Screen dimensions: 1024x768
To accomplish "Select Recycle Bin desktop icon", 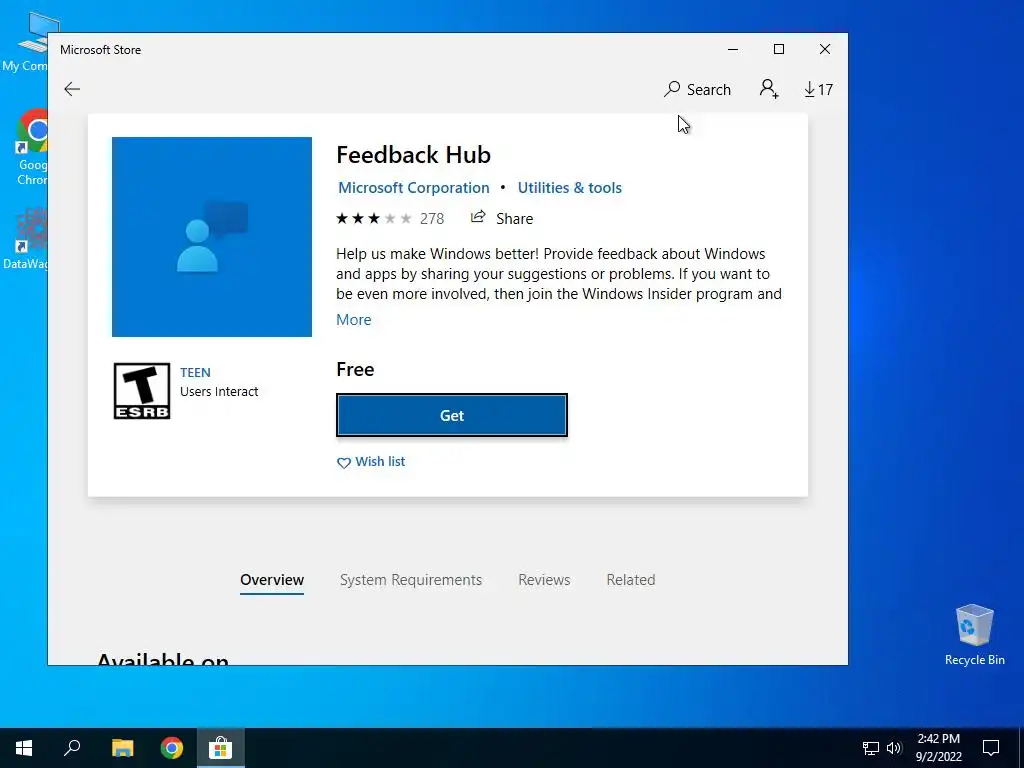I will point(974,635).
